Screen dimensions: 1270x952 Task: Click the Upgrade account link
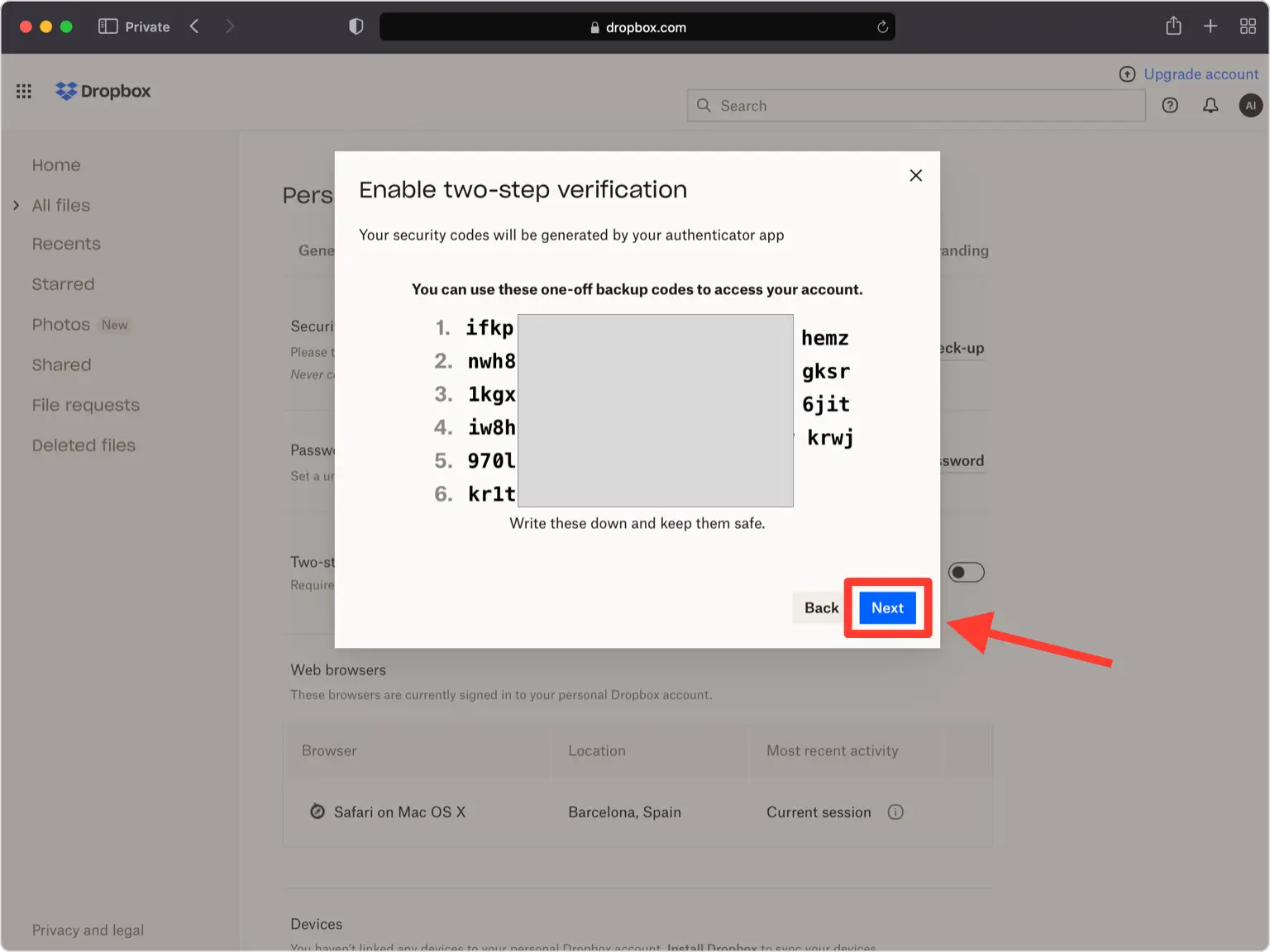pos(1201,74)
